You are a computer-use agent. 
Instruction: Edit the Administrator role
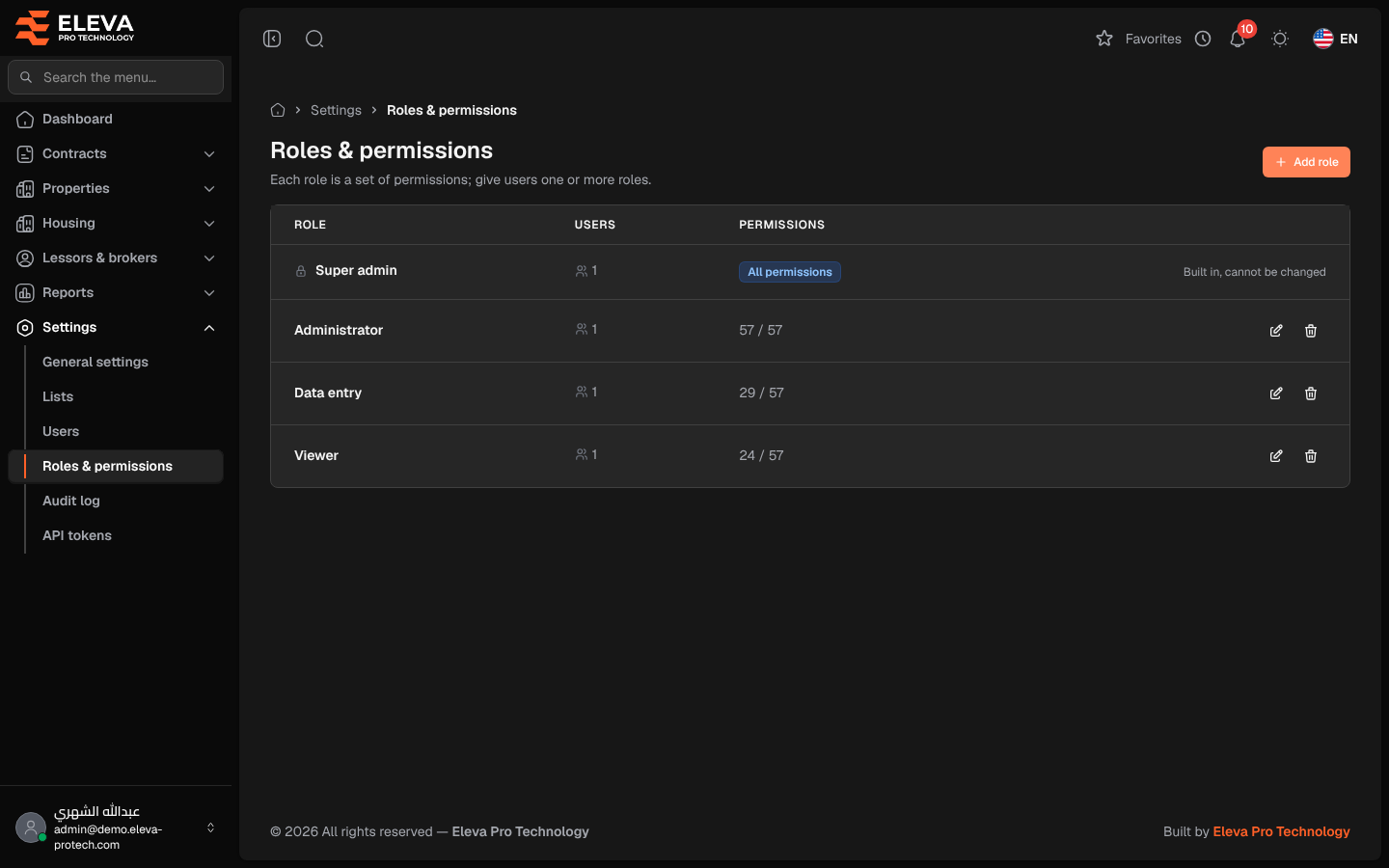coord(1276,331)
